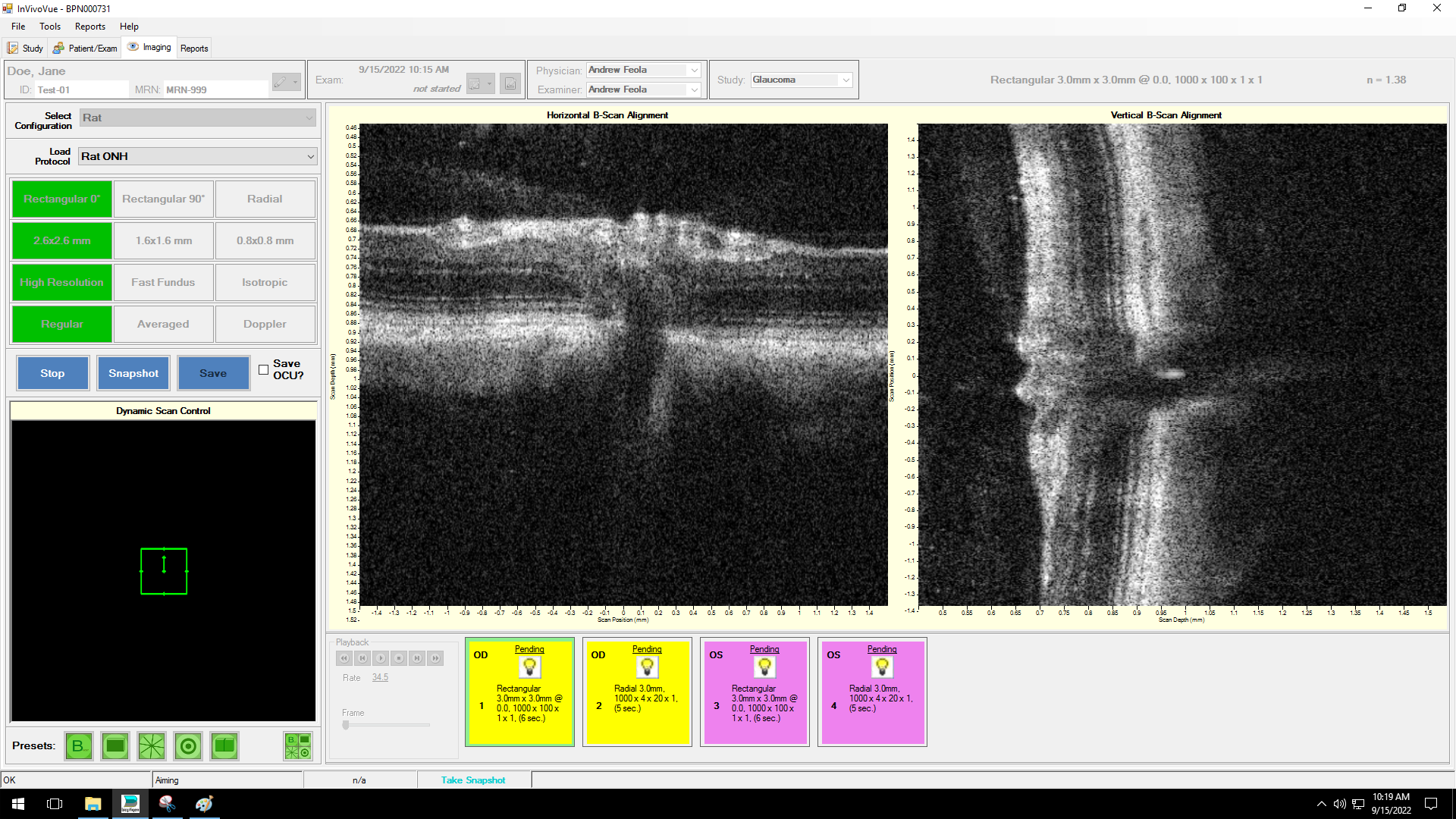
Task: Toggle the Averaged scan mode
Action: pos(163,324)
